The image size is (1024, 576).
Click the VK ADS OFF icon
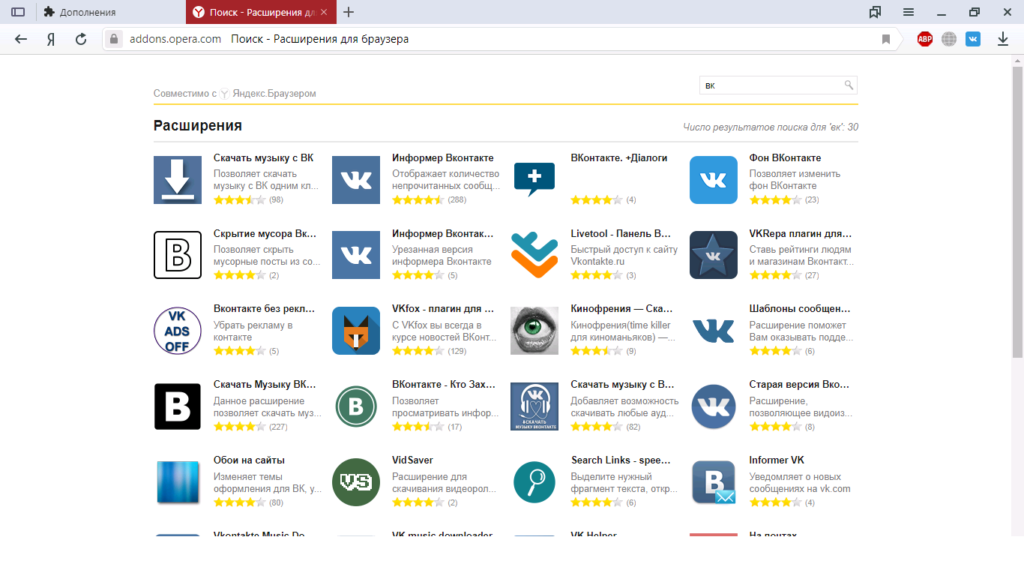coord(178,330)
